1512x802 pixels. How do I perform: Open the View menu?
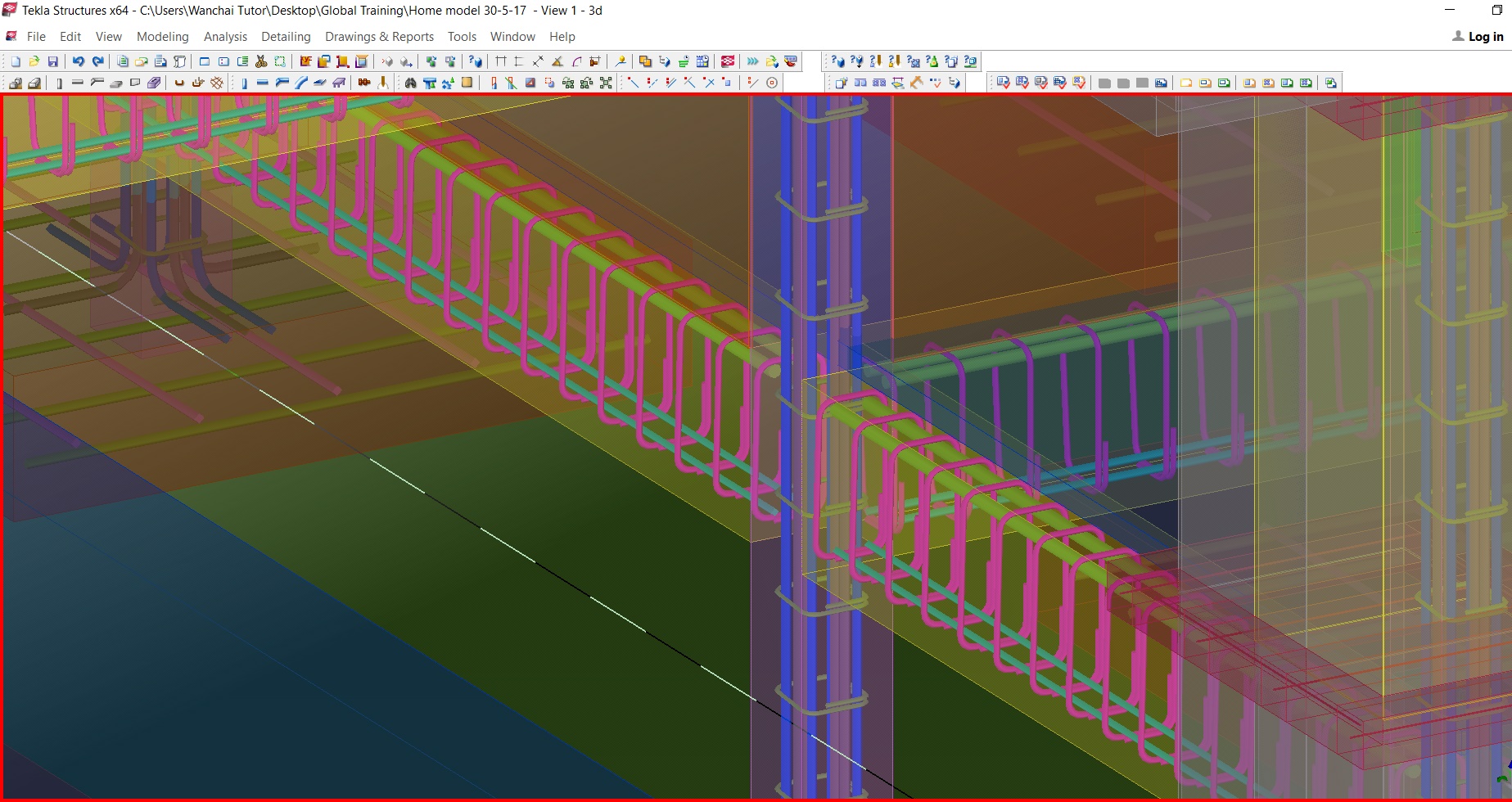[x=108, y=37]
